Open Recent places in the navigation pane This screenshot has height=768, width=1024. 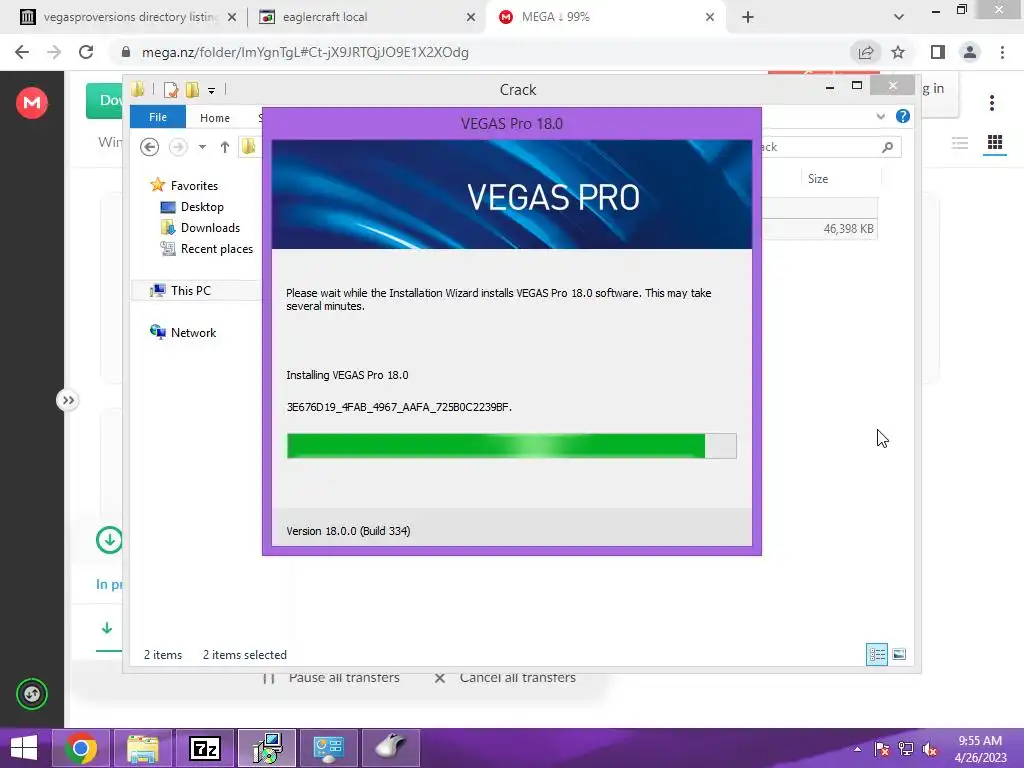pos(216,249)
